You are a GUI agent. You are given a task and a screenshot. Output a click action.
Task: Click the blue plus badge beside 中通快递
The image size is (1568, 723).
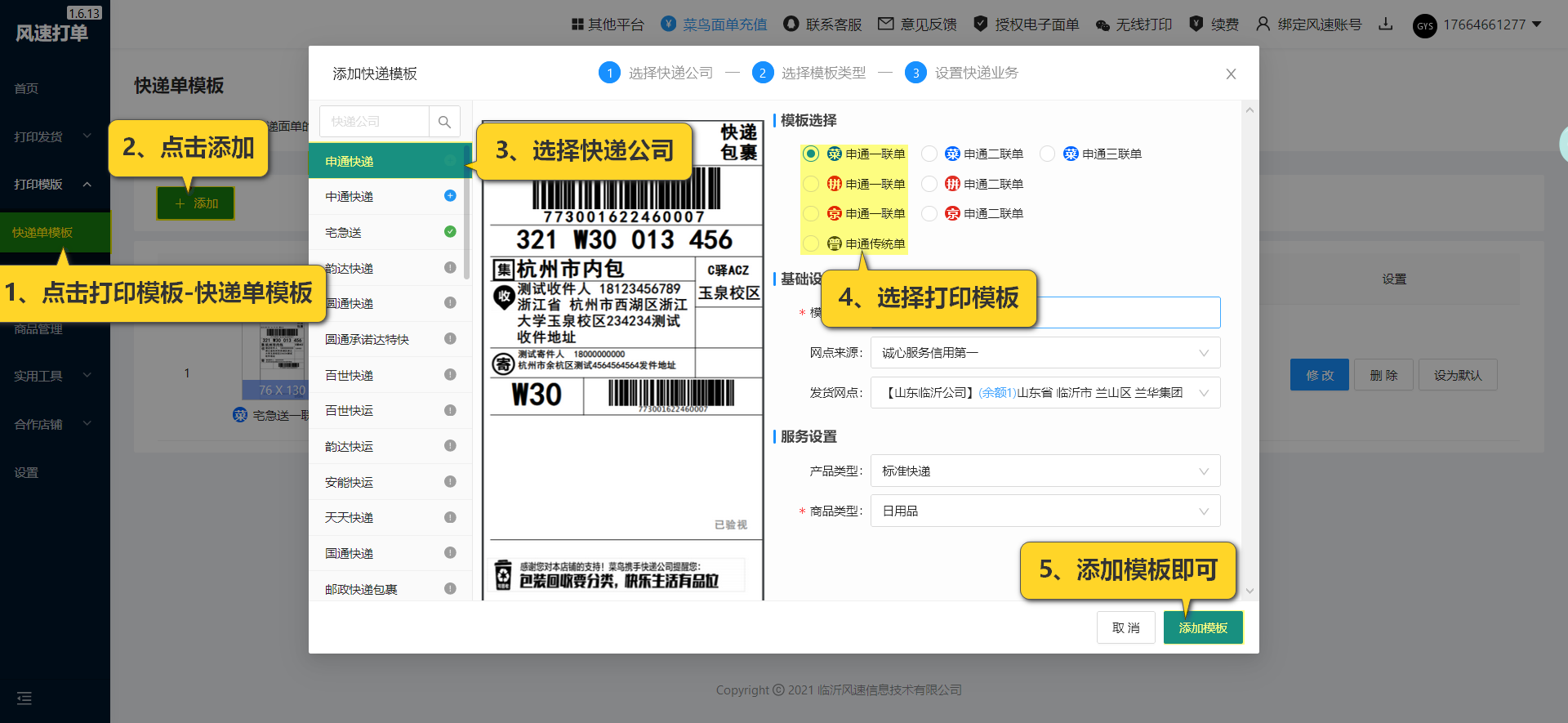[x=450, y=196]
